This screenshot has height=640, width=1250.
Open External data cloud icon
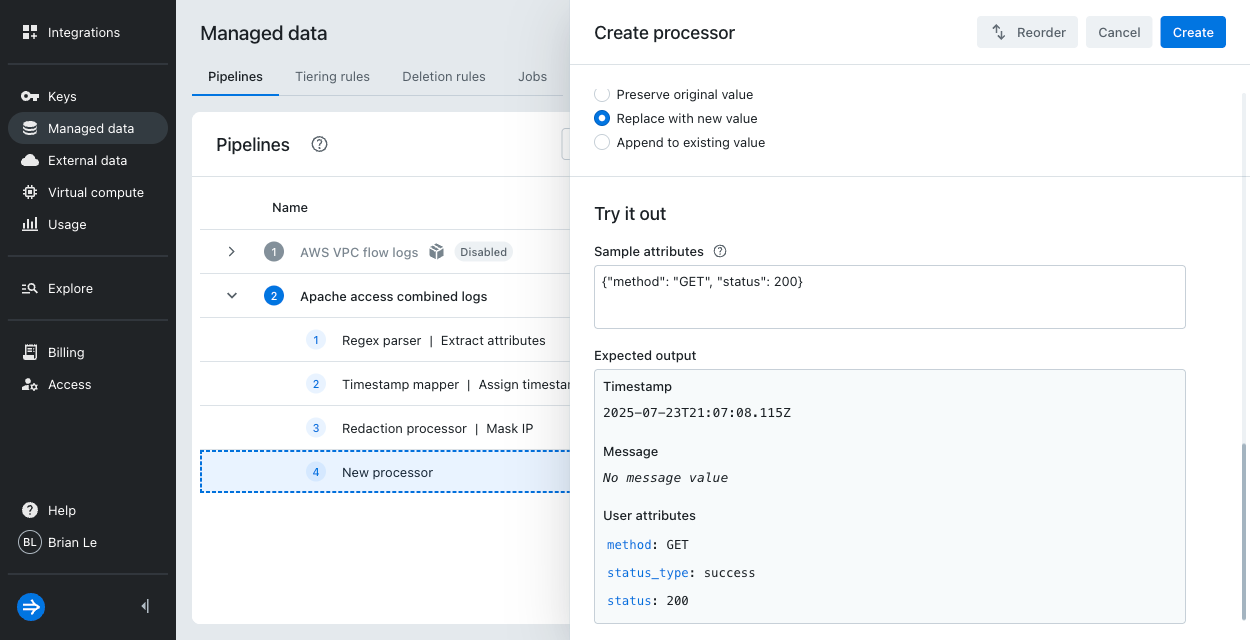point(30,160)
